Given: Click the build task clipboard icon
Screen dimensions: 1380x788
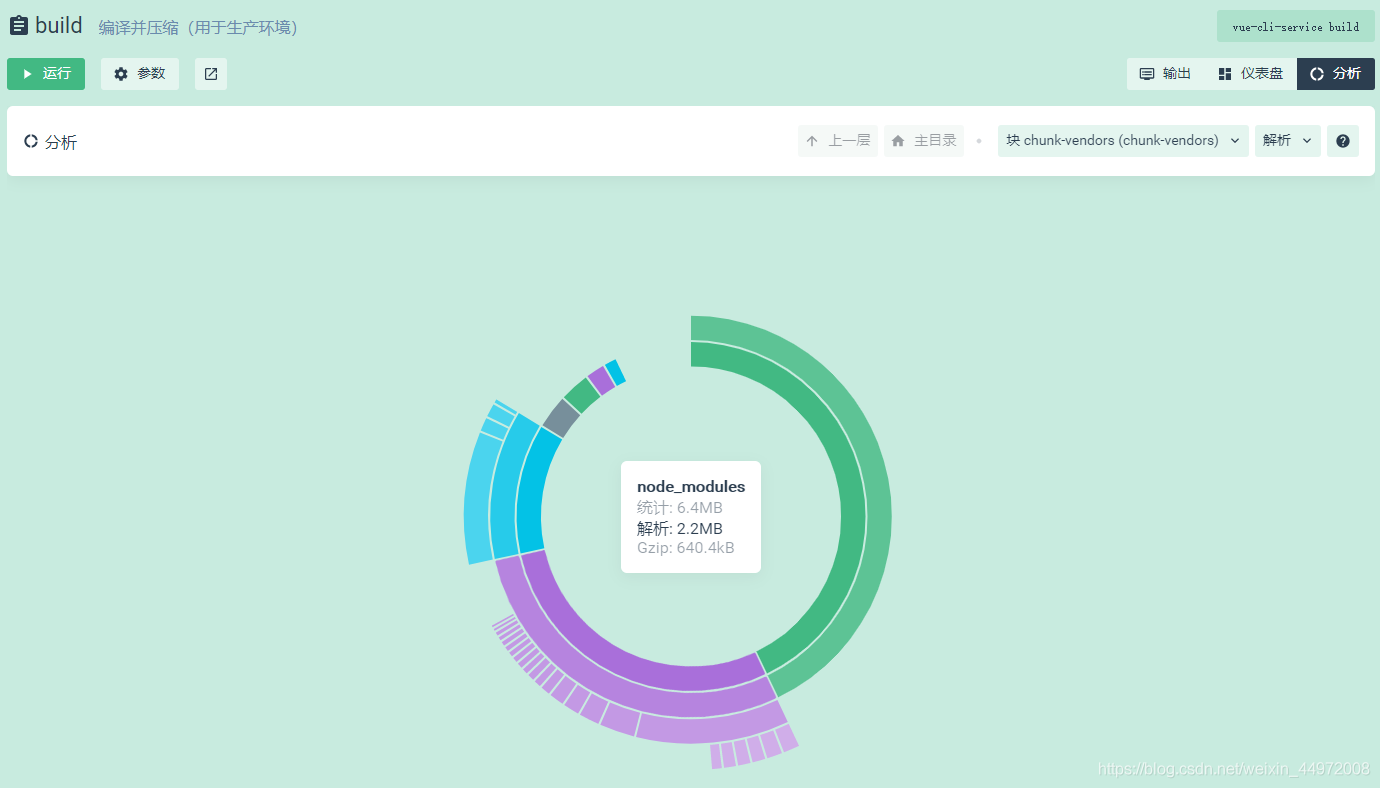Looking at the screenshot, I should (19, 26).
